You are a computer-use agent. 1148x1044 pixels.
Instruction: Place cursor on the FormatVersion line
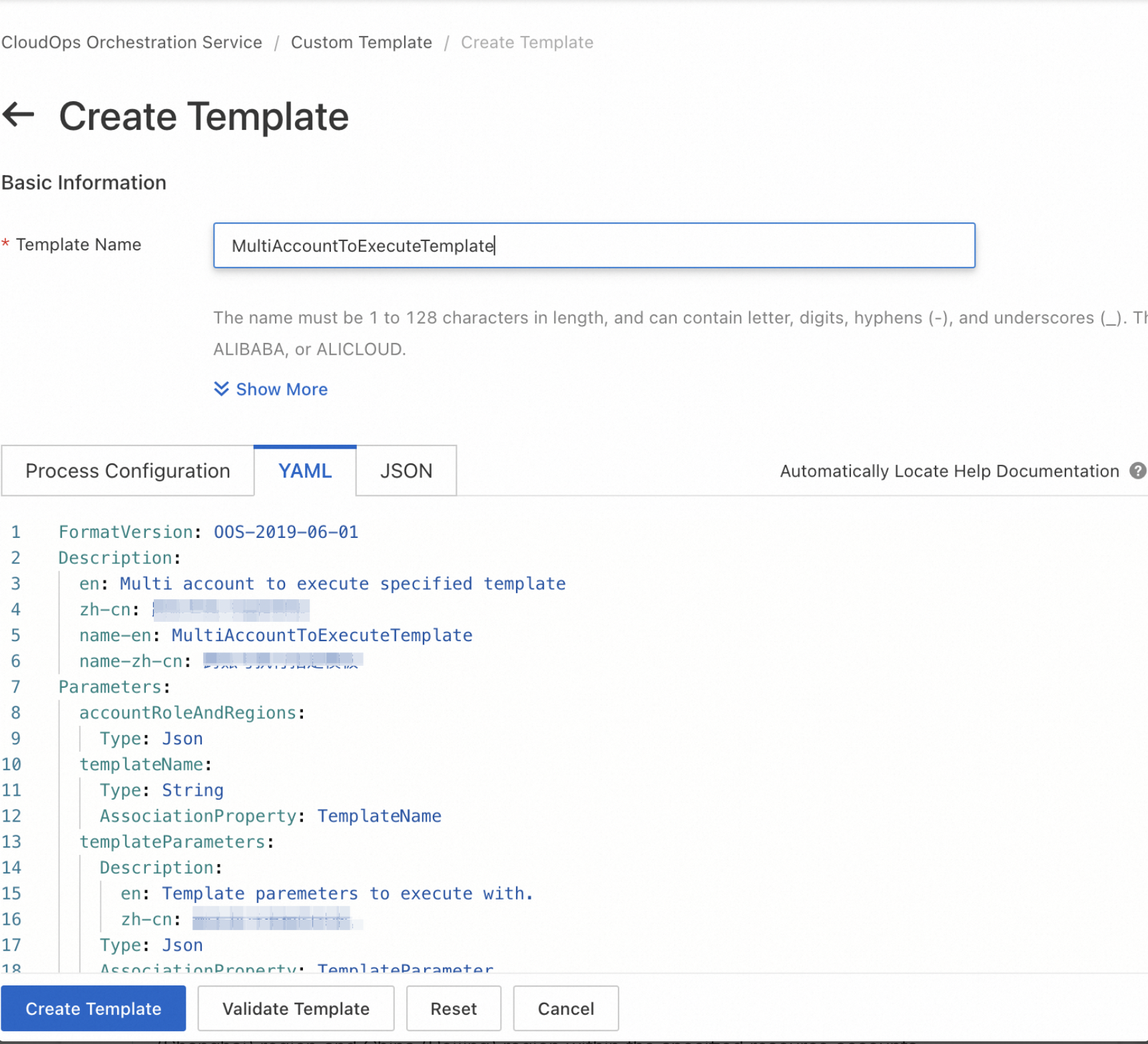208,532
